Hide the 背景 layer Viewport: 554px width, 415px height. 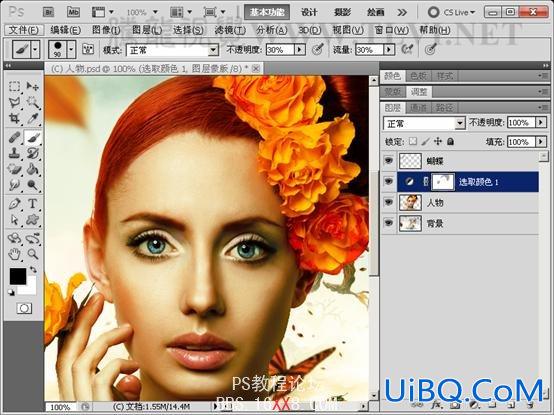[389, 223]
